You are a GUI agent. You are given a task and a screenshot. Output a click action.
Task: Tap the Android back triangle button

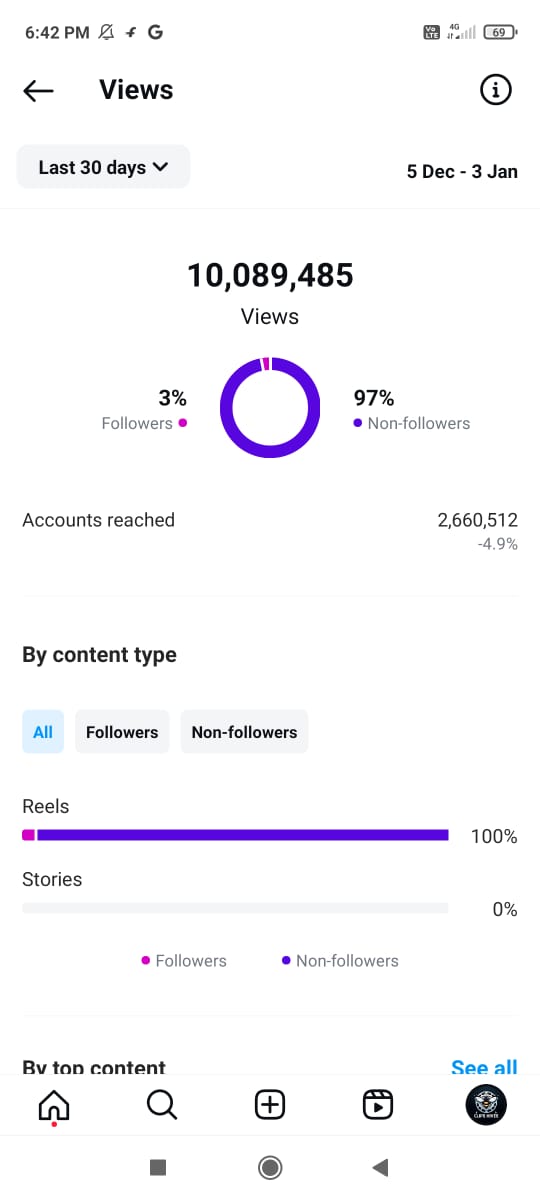coord(380,1167)
